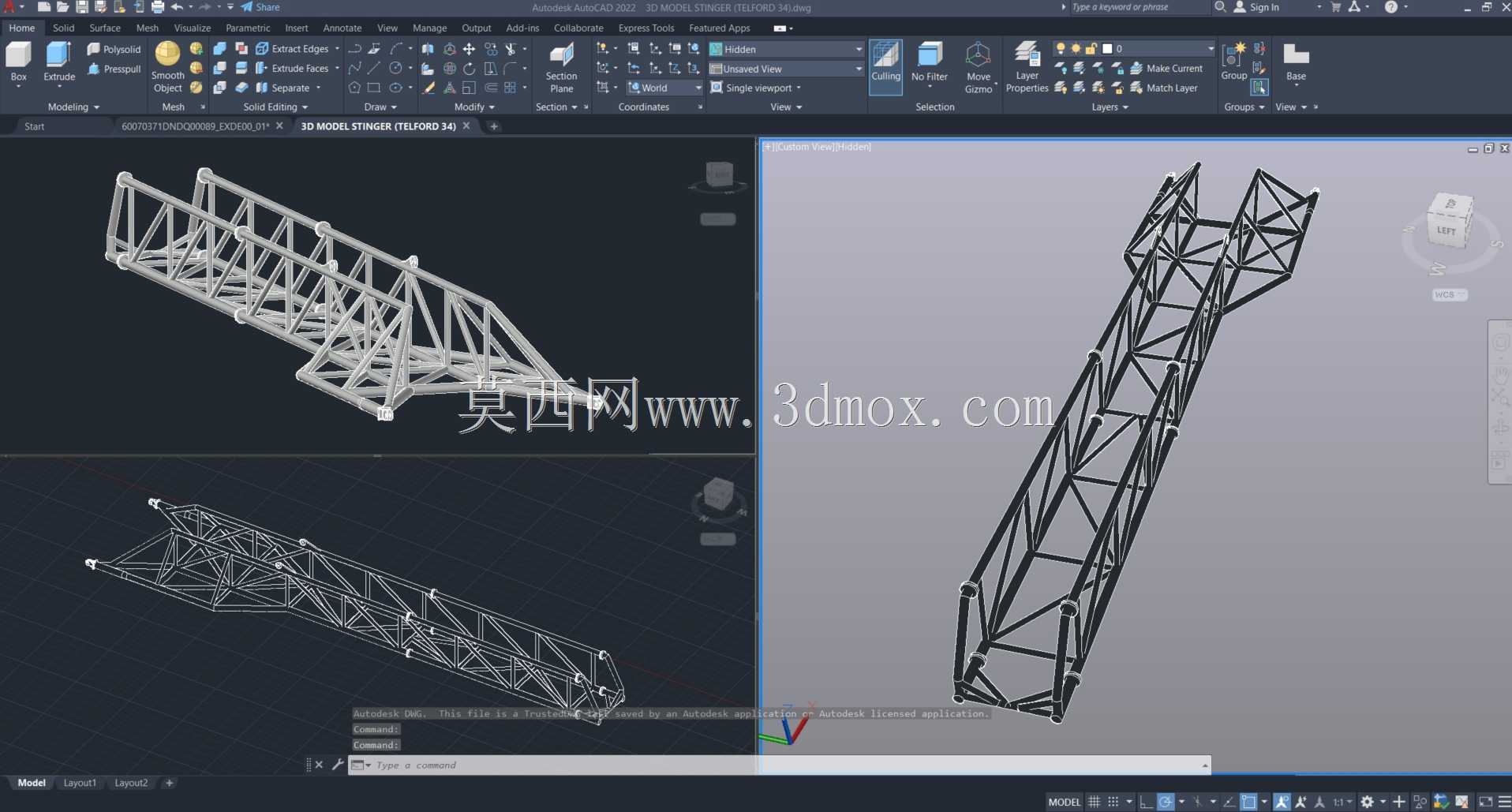Pick the Line tool in Draw
This screenshot has height=812, width=1512.
click(374, 69)
